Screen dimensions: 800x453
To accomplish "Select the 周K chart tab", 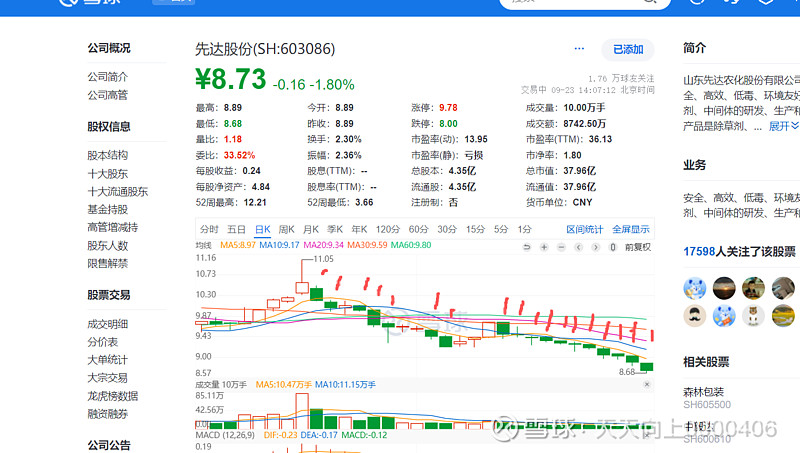I will [x=287, y=230].
